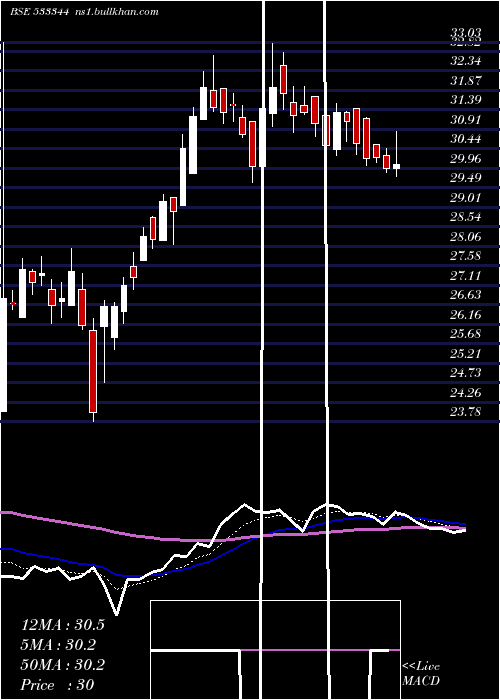This screenshot has height=700, width=500.
Task: Click the 33.03 price axis label
Action: 466,33
